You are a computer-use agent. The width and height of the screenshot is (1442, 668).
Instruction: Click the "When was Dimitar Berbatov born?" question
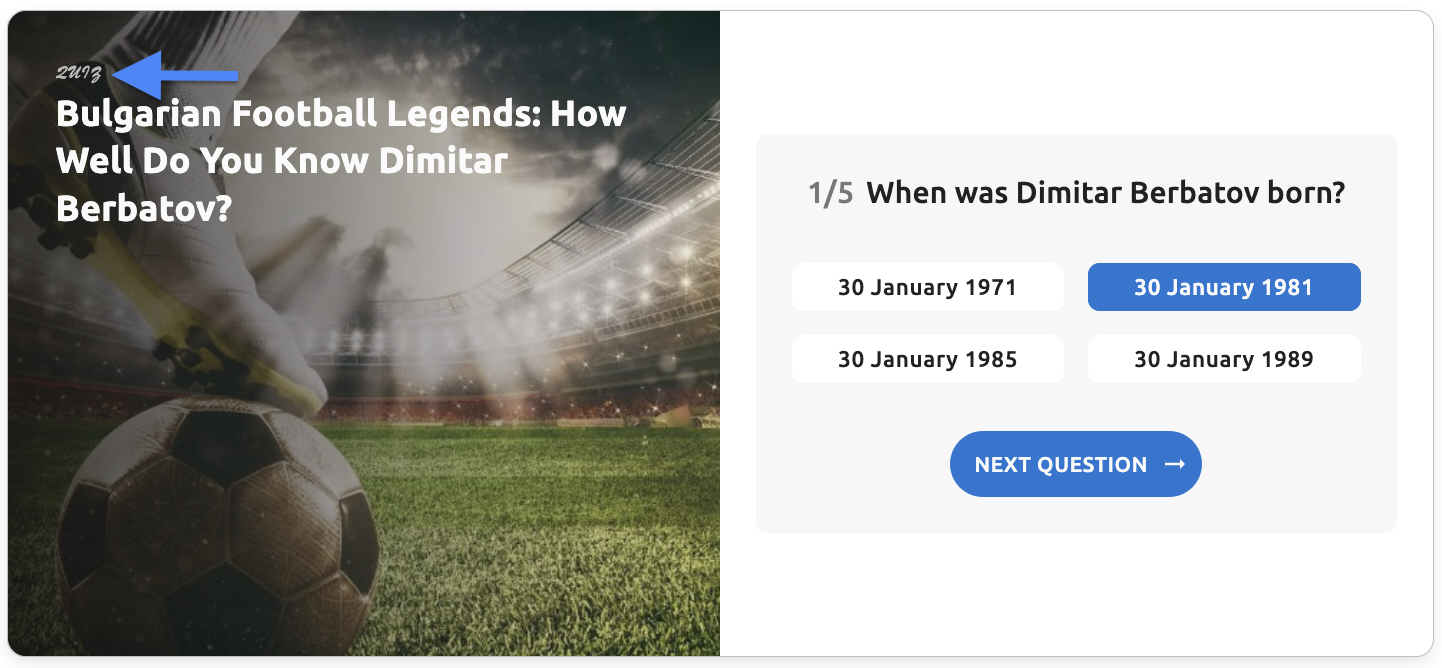1105,193
